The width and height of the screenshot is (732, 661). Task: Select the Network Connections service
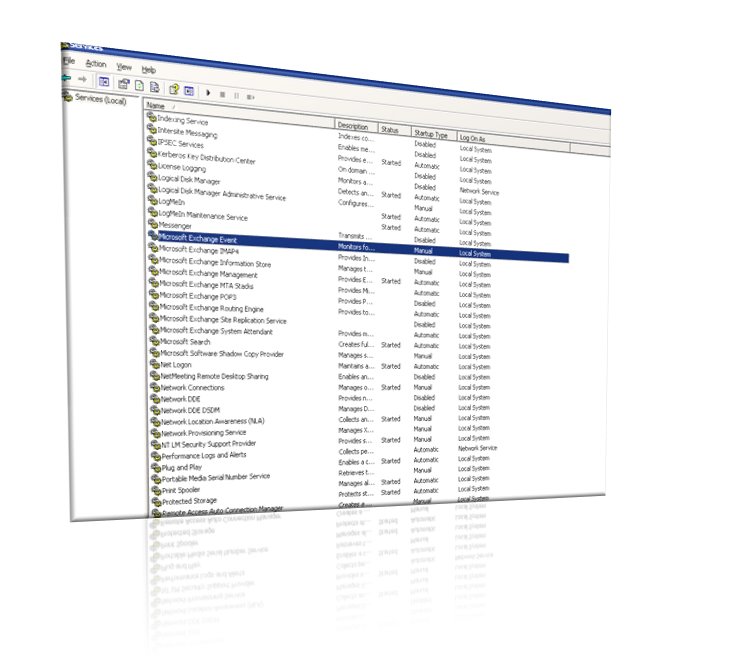(192, 387)
